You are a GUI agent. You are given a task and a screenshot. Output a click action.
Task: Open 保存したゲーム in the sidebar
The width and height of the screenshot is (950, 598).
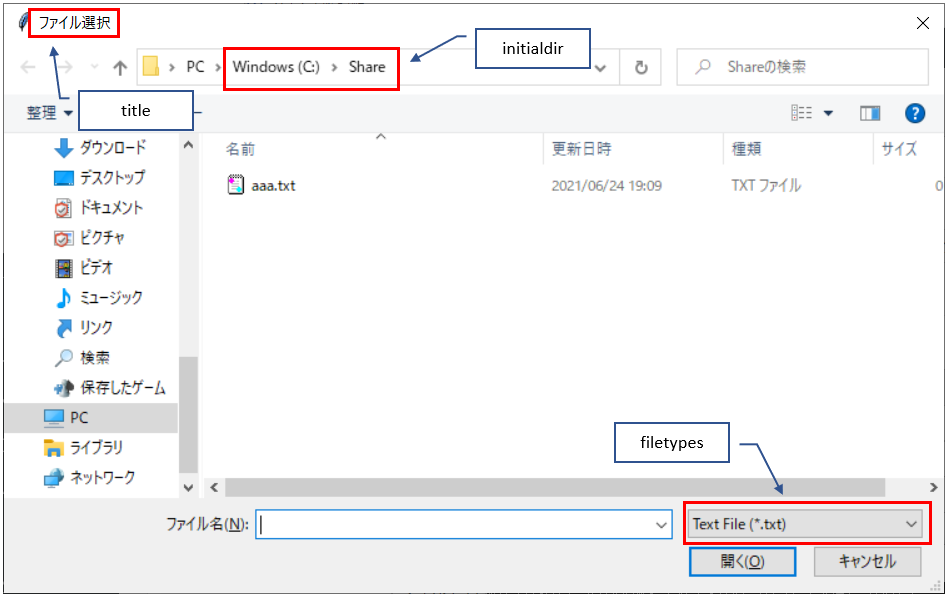[x=110, y=388]
